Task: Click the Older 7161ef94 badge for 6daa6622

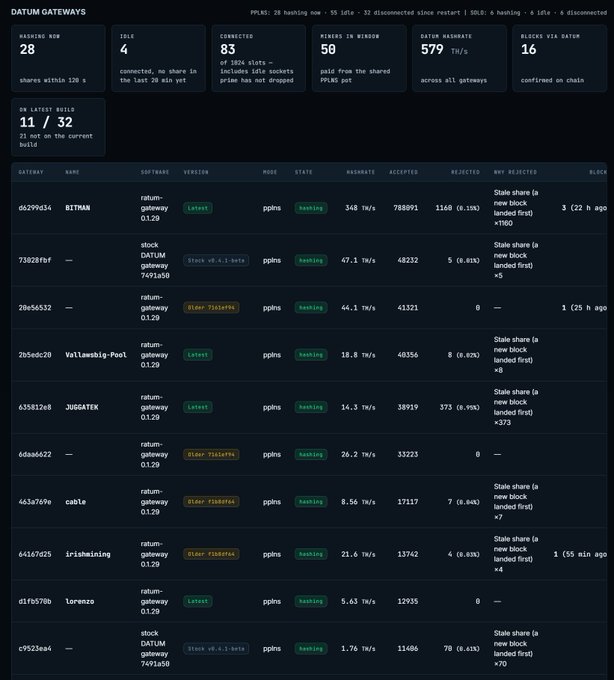Action: [211, 455]
